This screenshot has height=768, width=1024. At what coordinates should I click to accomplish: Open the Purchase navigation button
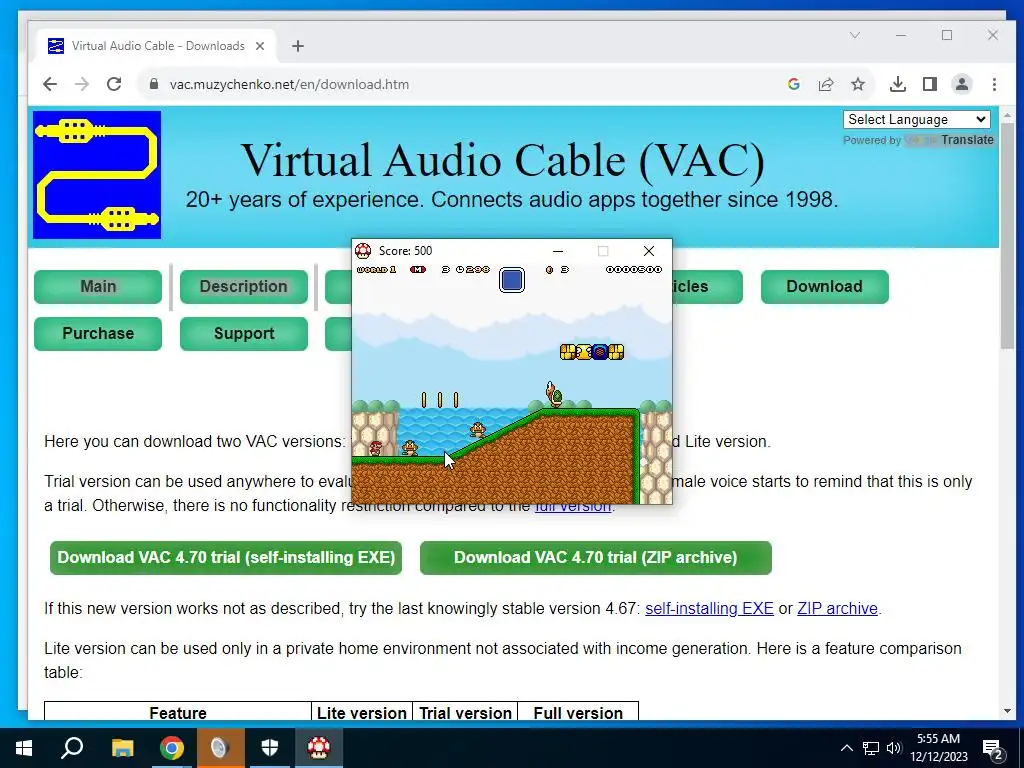click(x=98, y=334)
